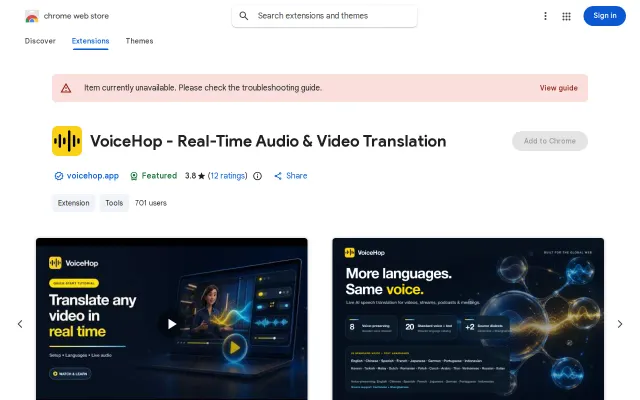Select the Extensions tab
The image size is (640, 400).
(x=90, y=41)
